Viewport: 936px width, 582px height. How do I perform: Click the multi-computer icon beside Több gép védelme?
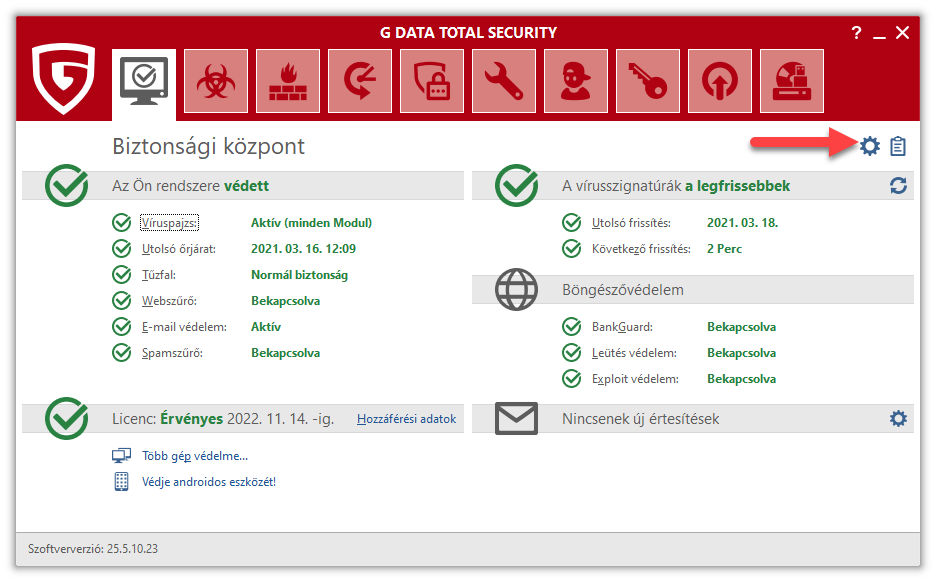121,456
